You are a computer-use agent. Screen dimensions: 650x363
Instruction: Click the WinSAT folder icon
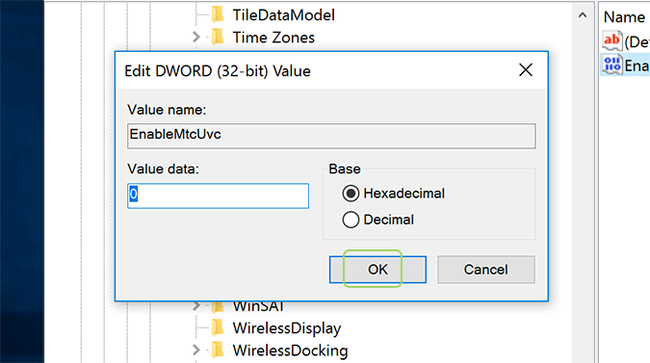pos(218,307)
